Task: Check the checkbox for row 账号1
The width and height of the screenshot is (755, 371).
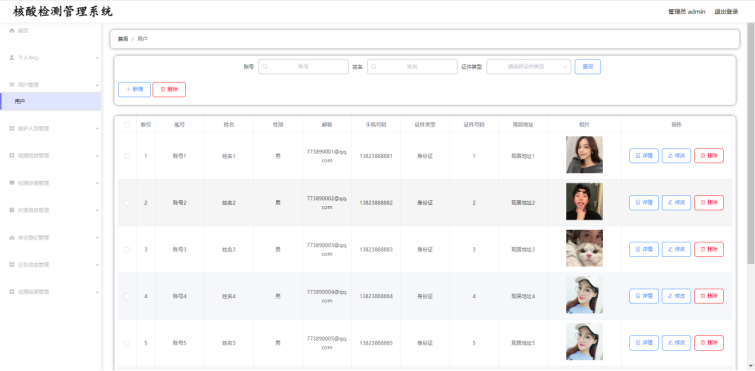Action: tap(127, 156)
